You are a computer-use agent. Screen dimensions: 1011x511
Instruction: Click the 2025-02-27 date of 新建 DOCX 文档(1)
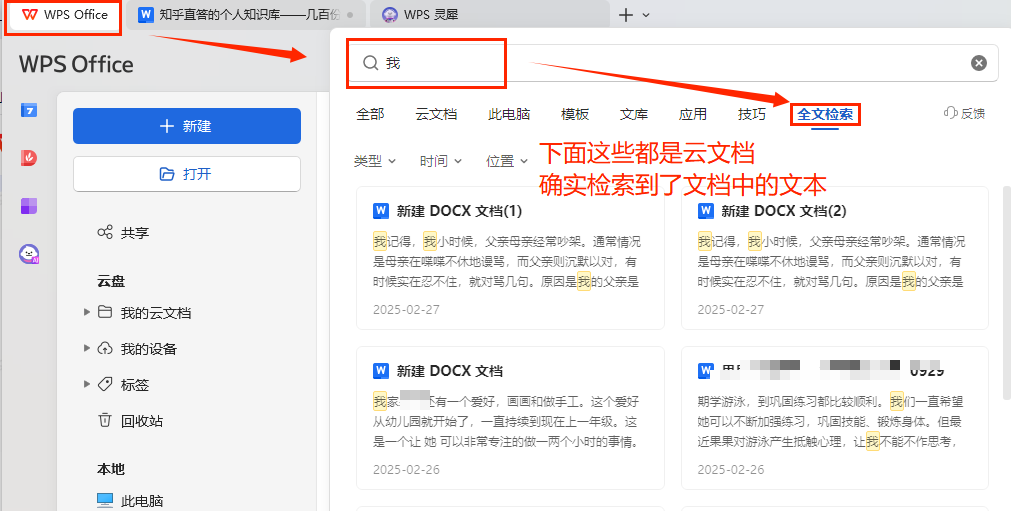point(406,309)
